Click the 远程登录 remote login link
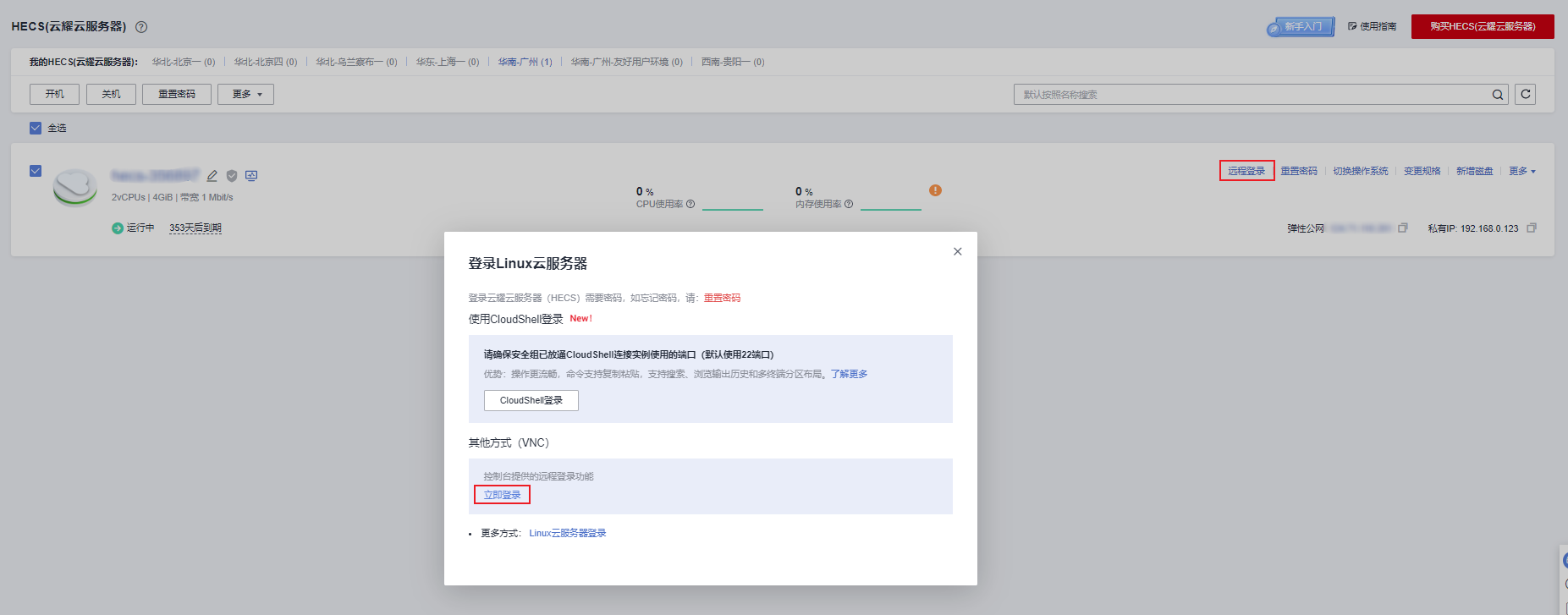This screenshot has height=615, width=1568. tap(1246, 171)
